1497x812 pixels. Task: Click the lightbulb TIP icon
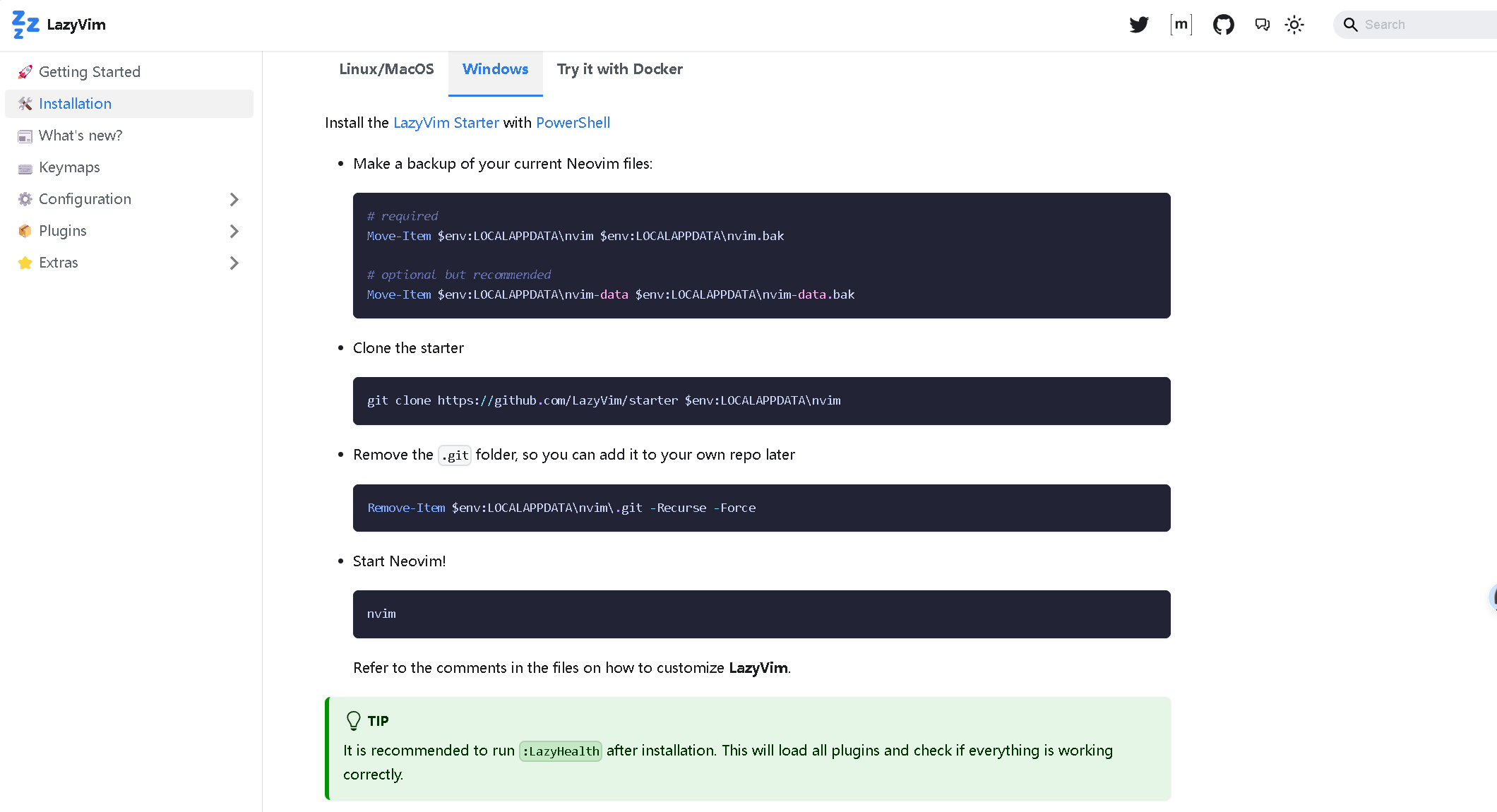pyautogui.click(x=354, y=720)
